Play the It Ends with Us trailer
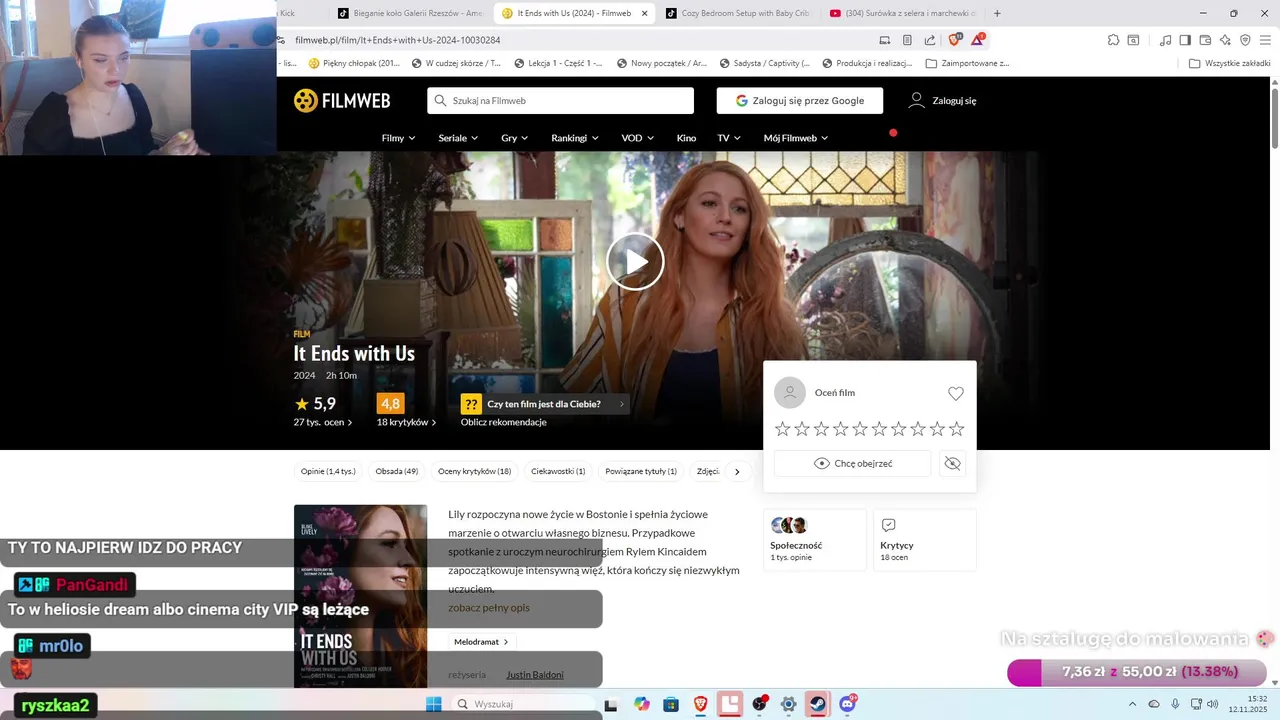Image resolution: width=1280 pixels, height=720 pixels. tap(635, 261)
